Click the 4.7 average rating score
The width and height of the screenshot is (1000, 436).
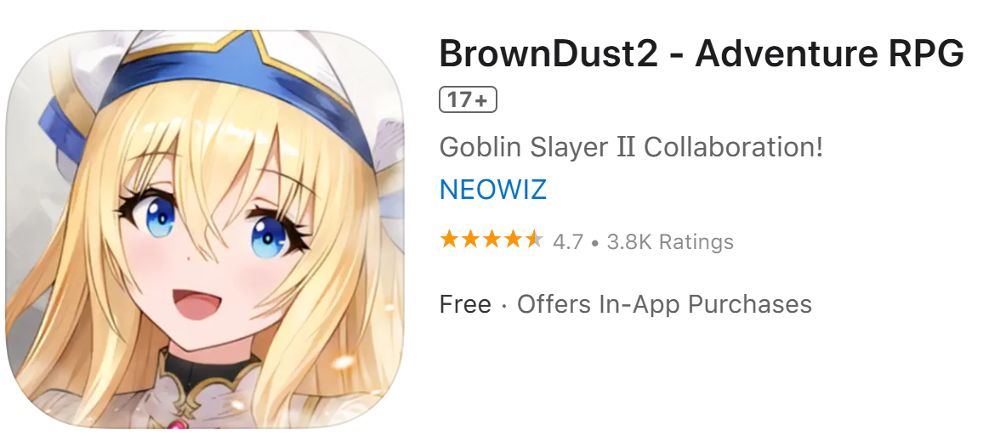pos(568,242)
